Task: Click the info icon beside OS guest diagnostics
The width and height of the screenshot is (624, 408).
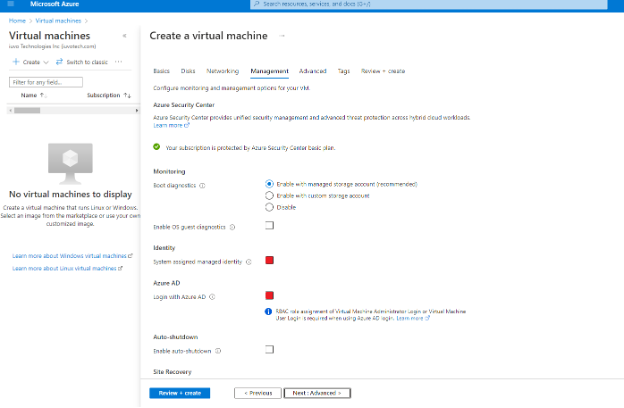Action: [232, 227]
